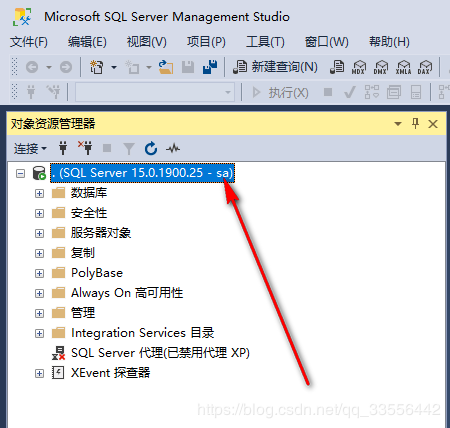Open the Tools (工具) menu
Screen dimensions: 450x428
(x=265, y=42)
